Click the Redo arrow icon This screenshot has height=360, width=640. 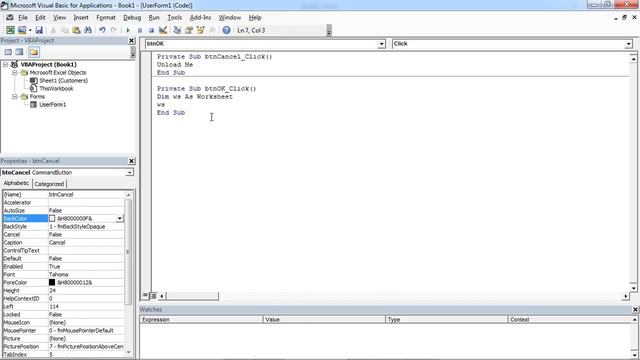click(x=114, y=30)
